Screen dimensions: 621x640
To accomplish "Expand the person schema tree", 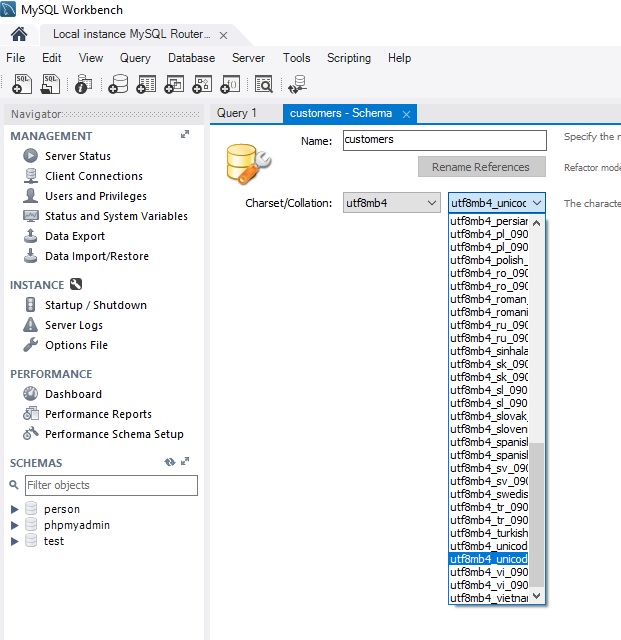I will coord(15,509).
